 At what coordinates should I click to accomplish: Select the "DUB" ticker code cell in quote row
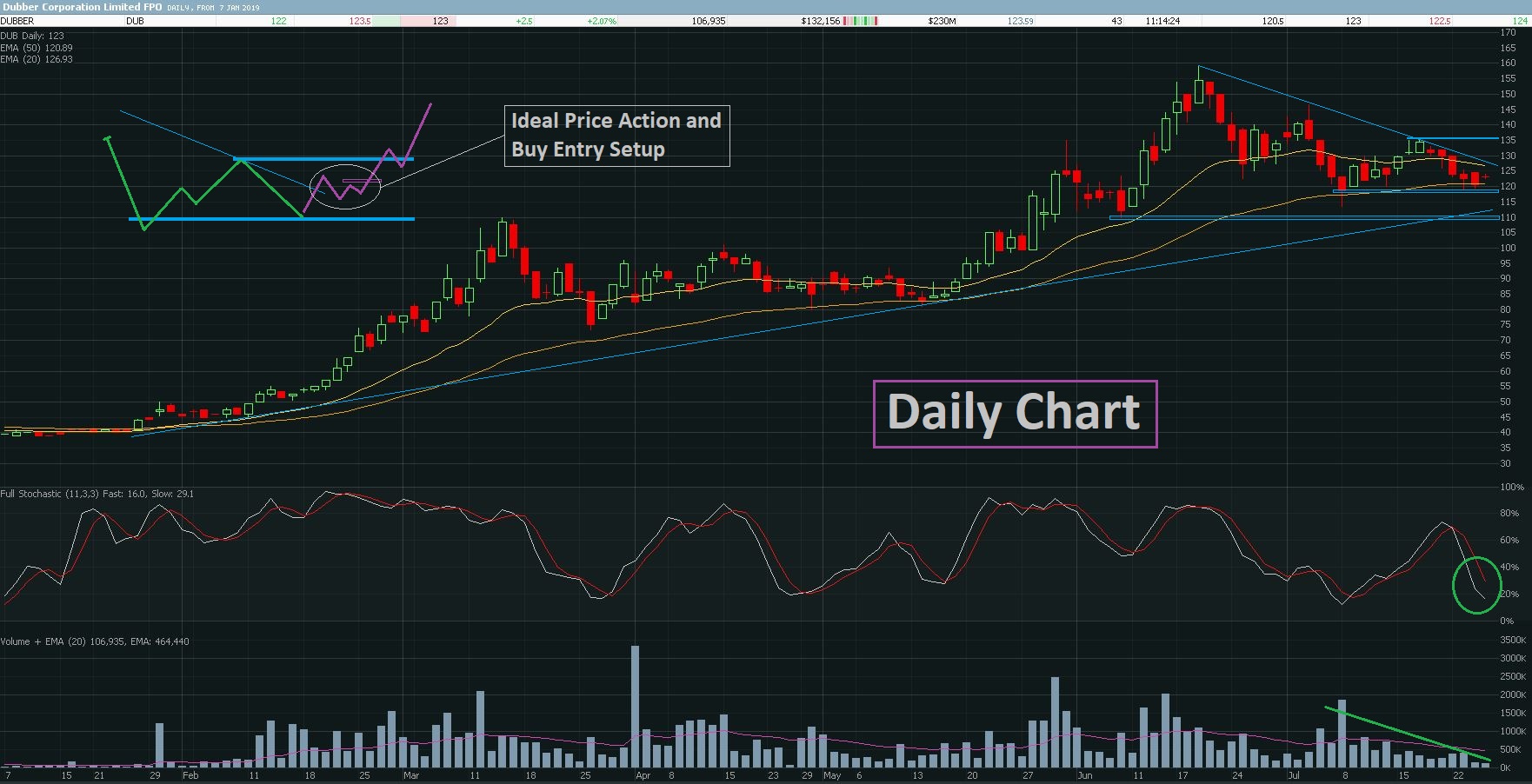[135, 21]
